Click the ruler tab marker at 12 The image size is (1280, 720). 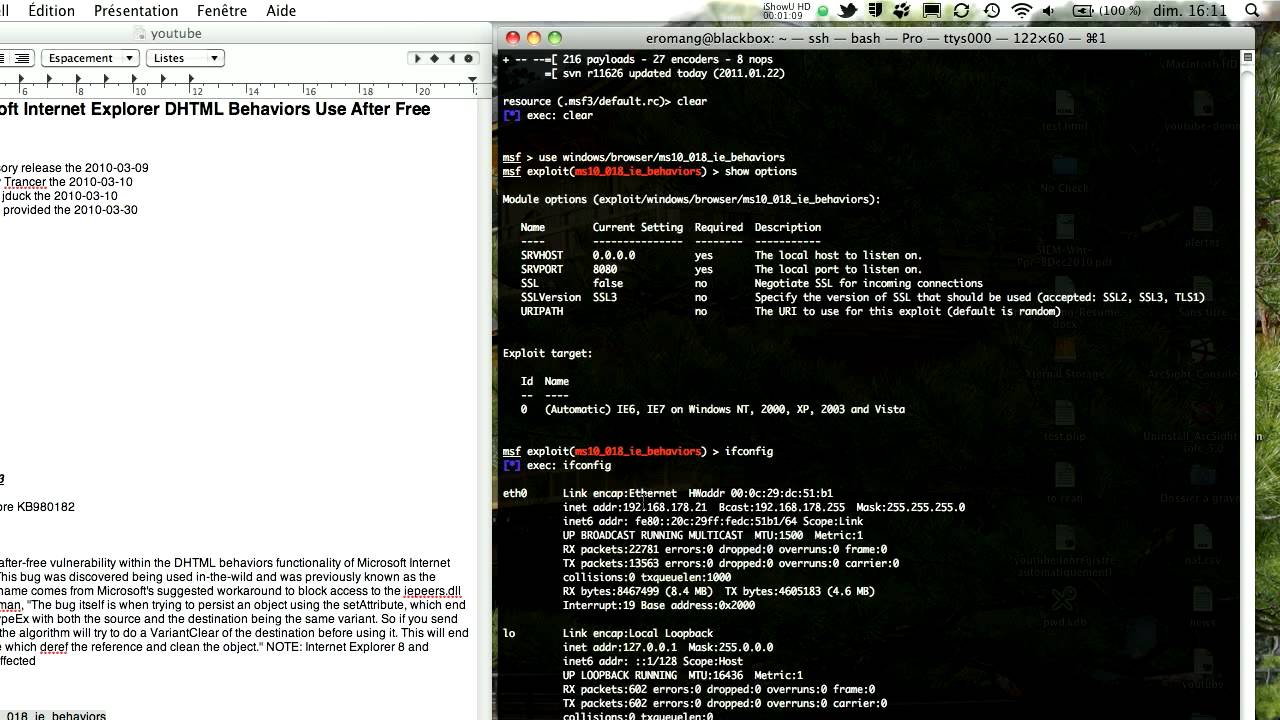[192, 79]
